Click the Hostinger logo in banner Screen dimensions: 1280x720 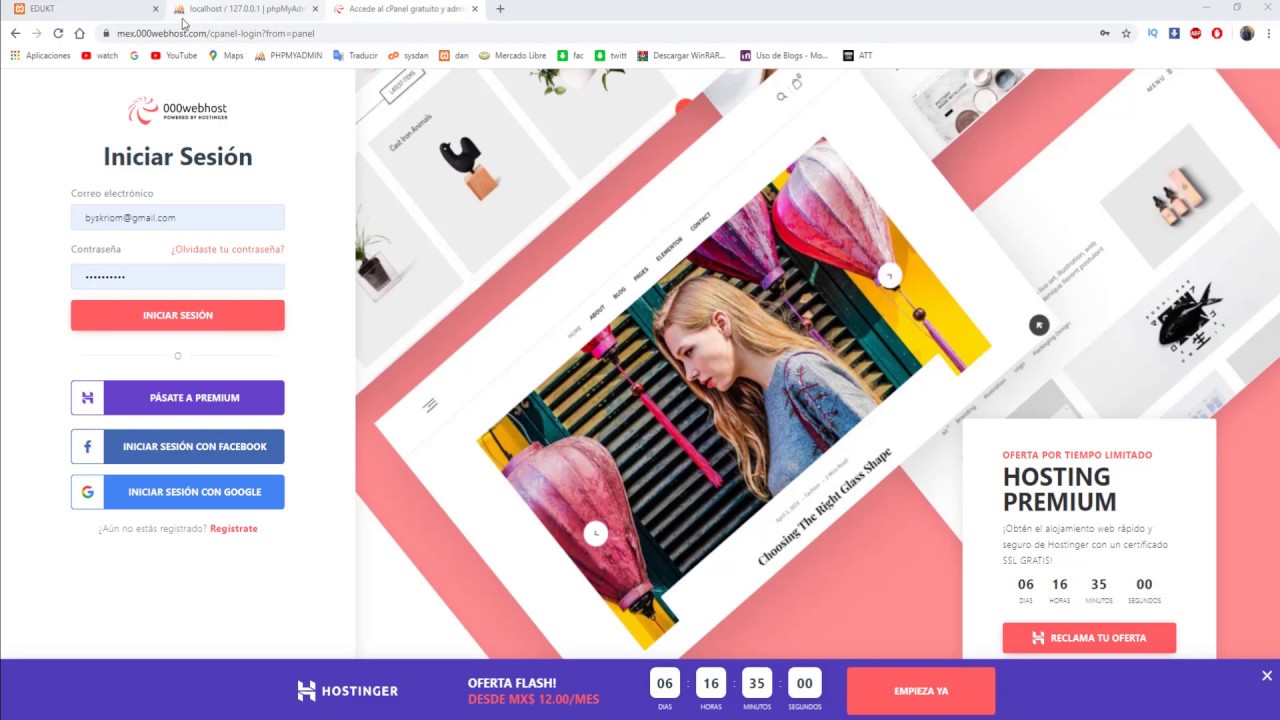347,690
